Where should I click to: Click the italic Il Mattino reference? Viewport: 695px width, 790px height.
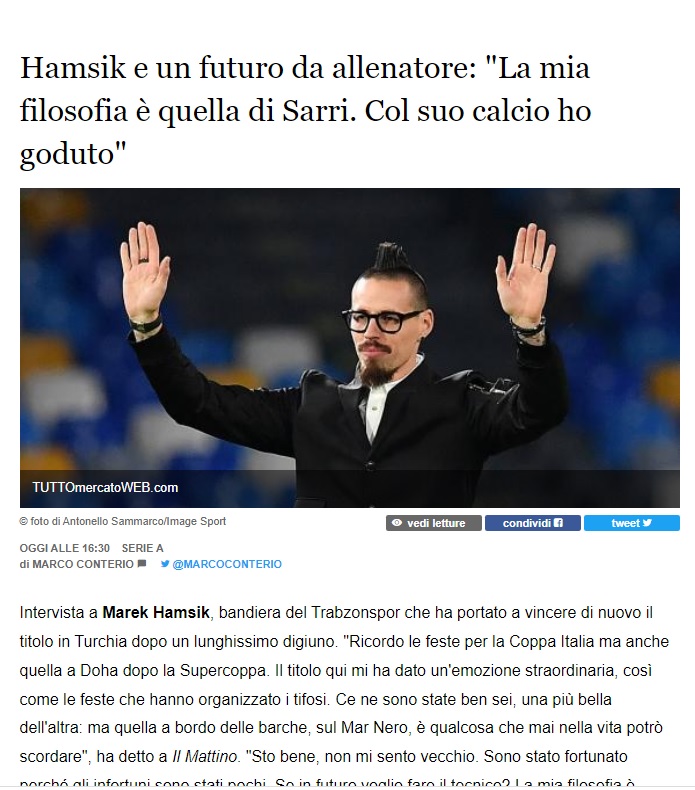coord(204,756)
